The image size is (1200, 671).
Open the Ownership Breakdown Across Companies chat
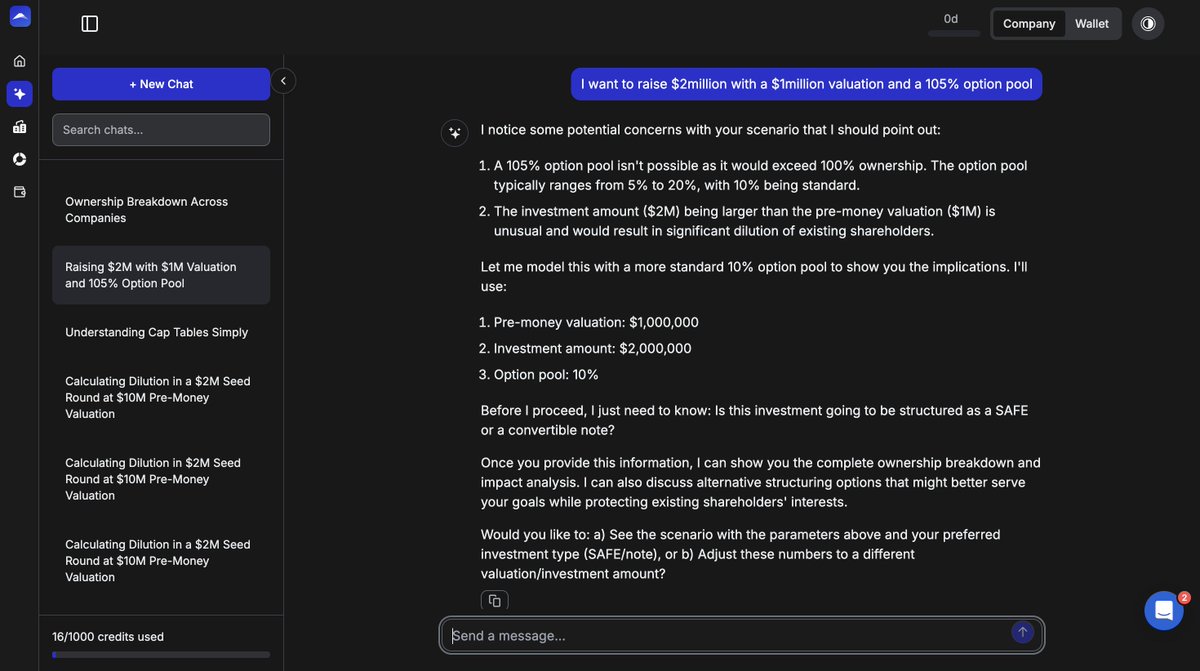161,210
